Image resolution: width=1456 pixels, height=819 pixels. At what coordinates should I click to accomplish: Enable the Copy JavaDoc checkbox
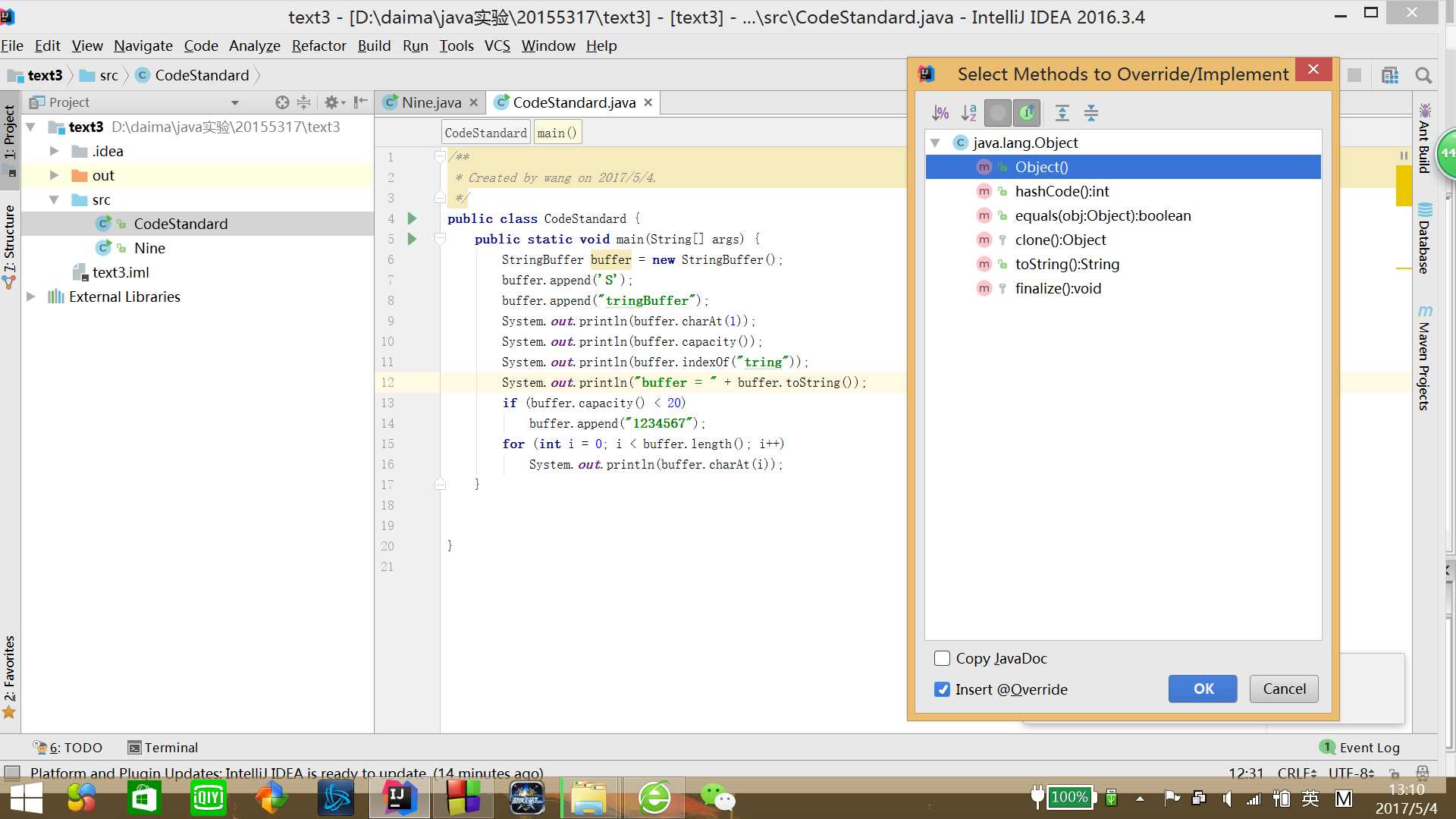942,658
